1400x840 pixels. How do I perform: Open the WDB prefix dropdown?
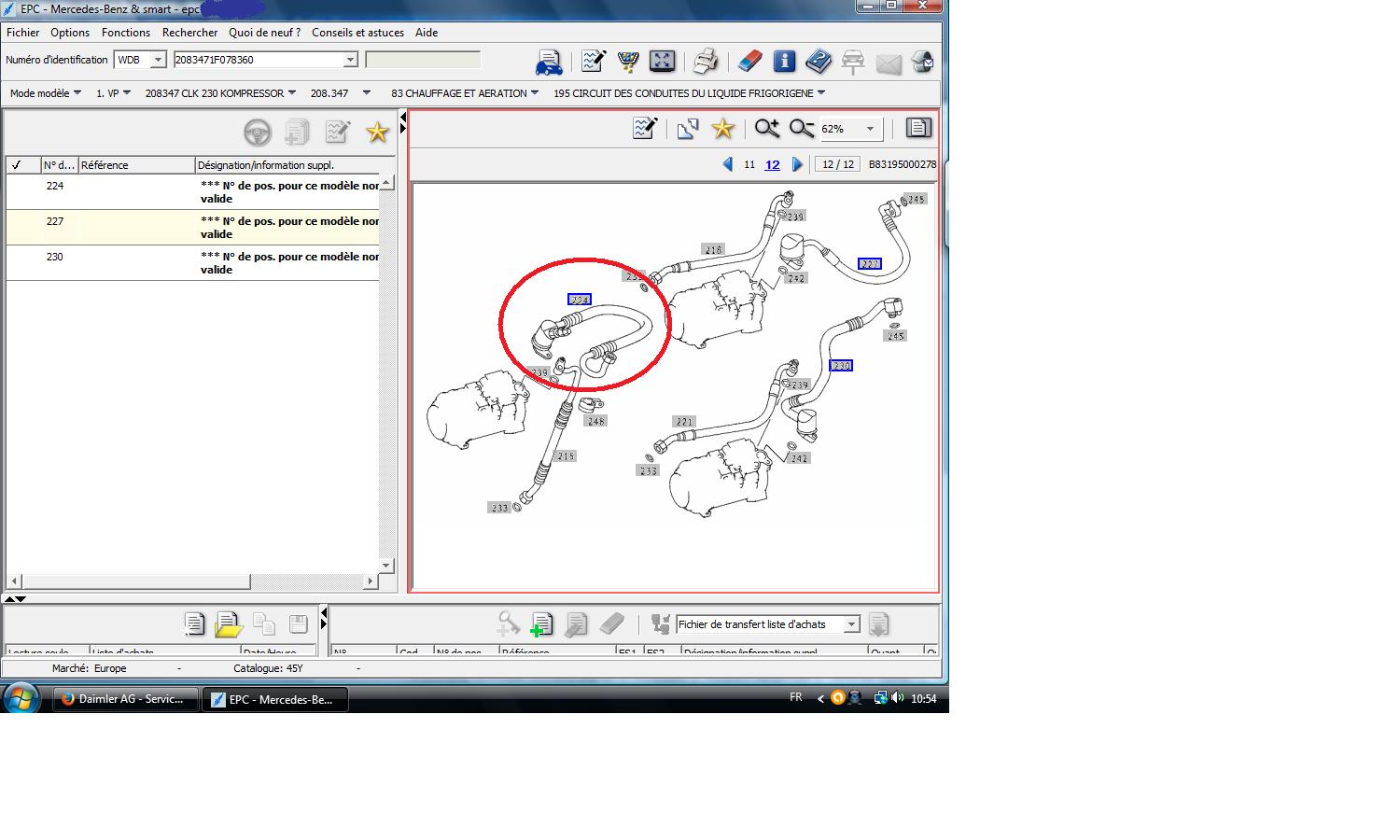pos(158,60)
